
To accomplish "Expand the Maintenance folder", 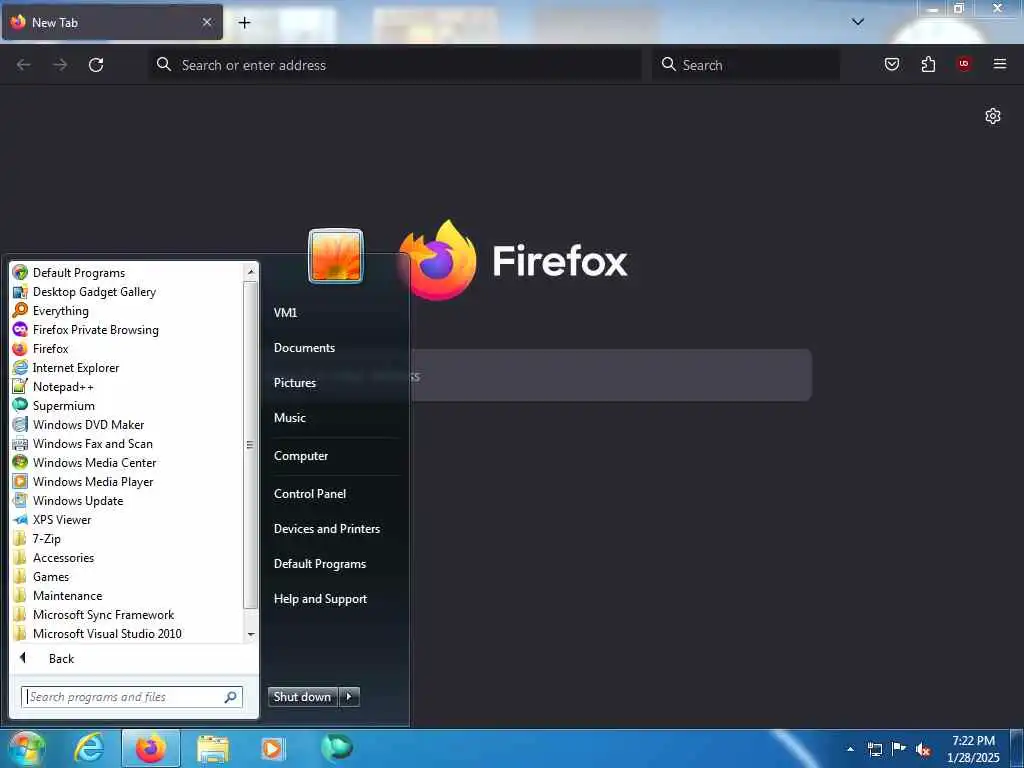I will pos(67,596).
